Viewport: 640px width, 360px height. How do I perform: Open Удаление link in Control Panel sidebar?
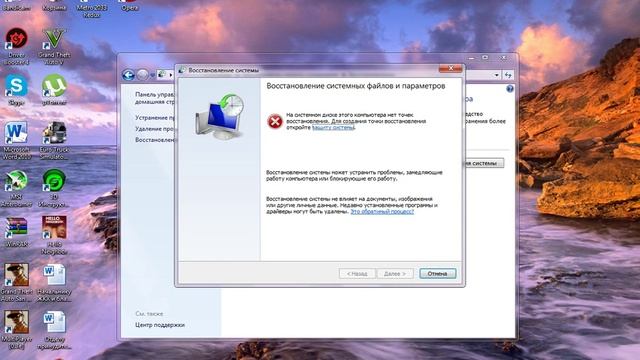(155, 129)
